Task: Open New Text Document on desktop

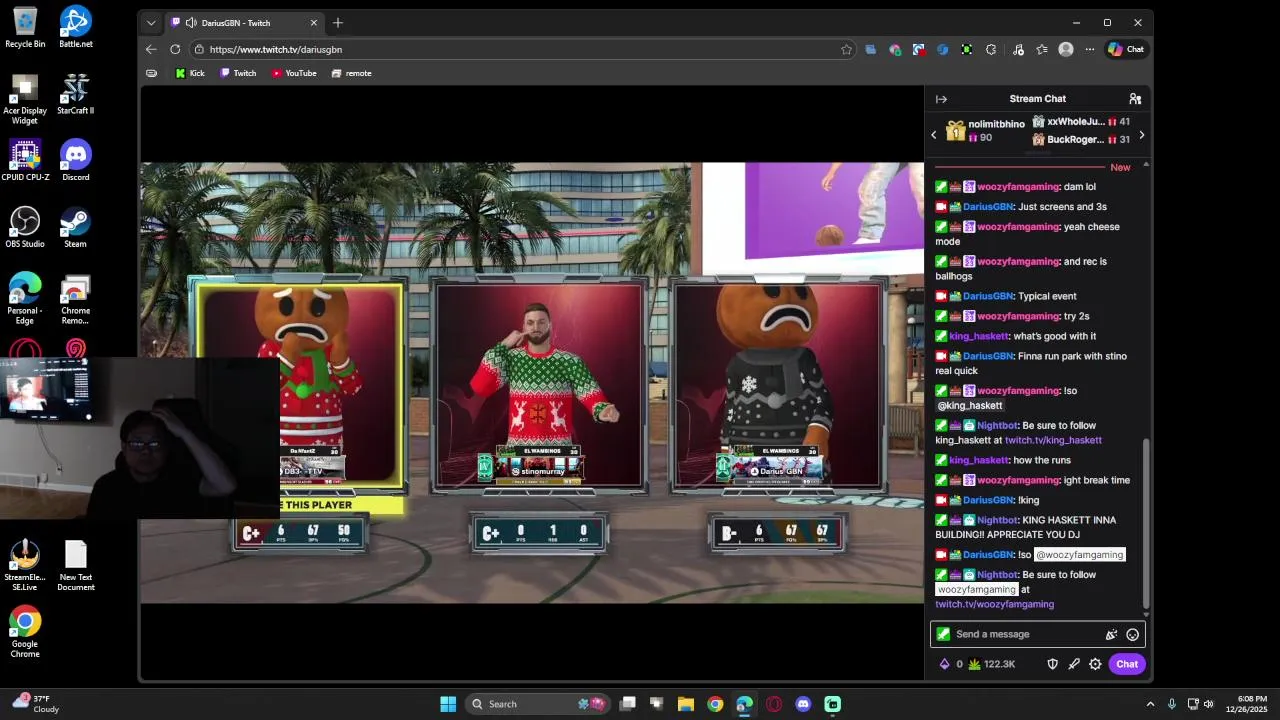Action: 75,566
